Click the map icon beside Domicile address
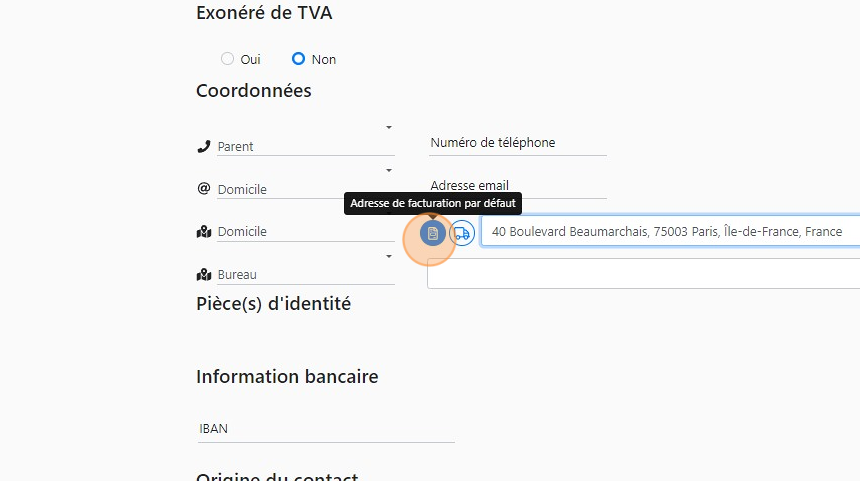860x481 pixels. [x=204, y=232]
